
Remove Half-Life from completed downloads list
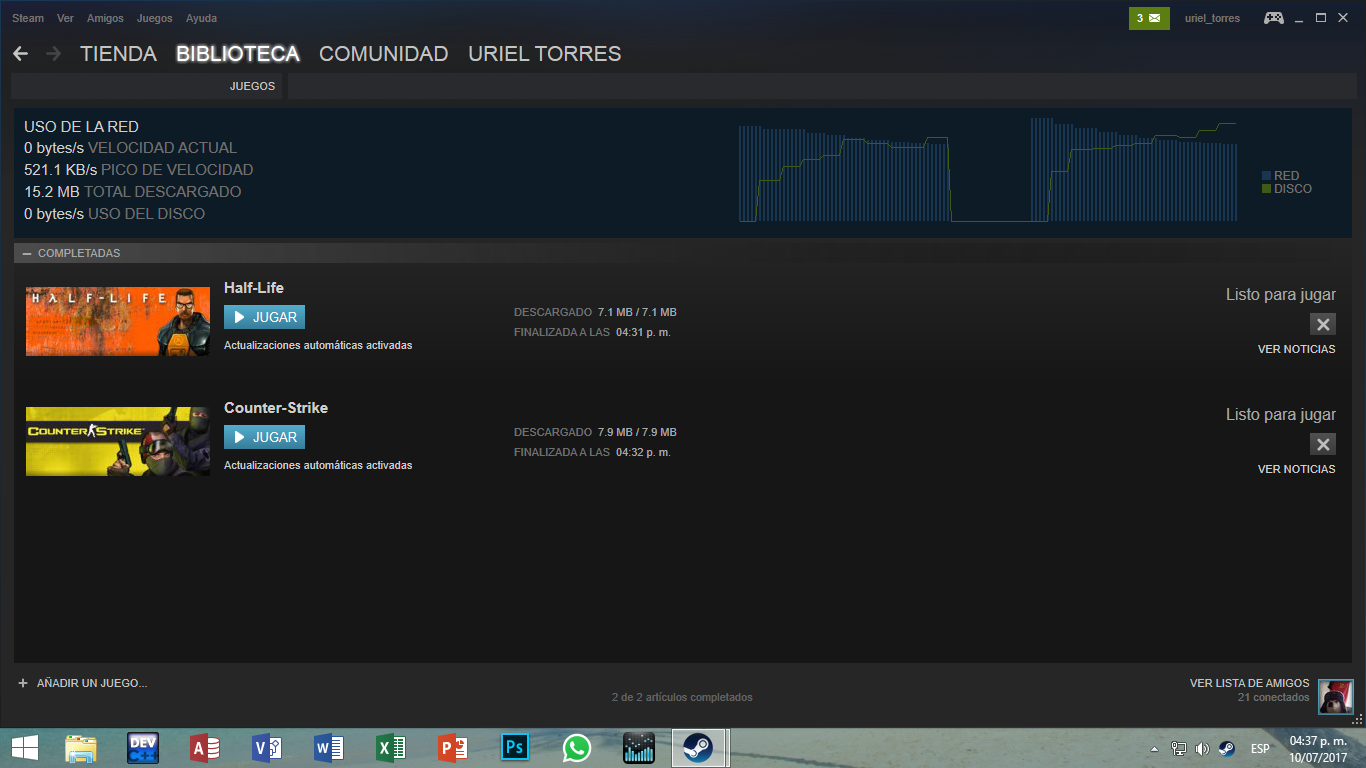pos(1323,324)
